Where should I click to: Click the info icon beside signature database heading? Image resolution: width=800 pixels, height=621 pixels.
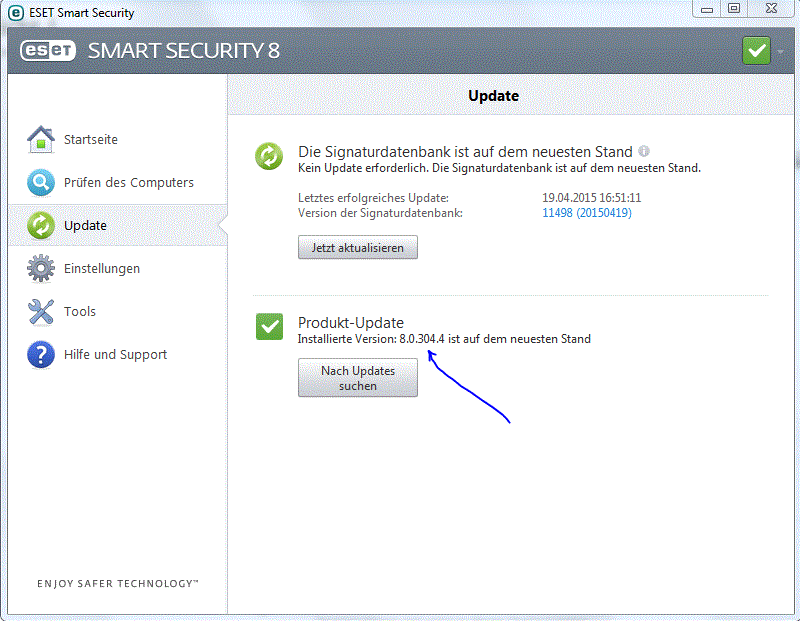coord(644,151)
